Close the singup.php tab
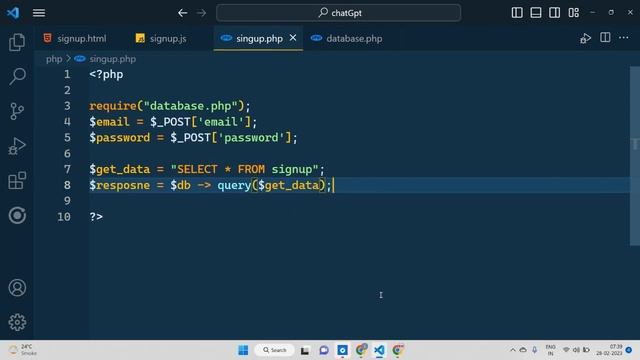The image size is (640, 360). click(x=293, y=38)
